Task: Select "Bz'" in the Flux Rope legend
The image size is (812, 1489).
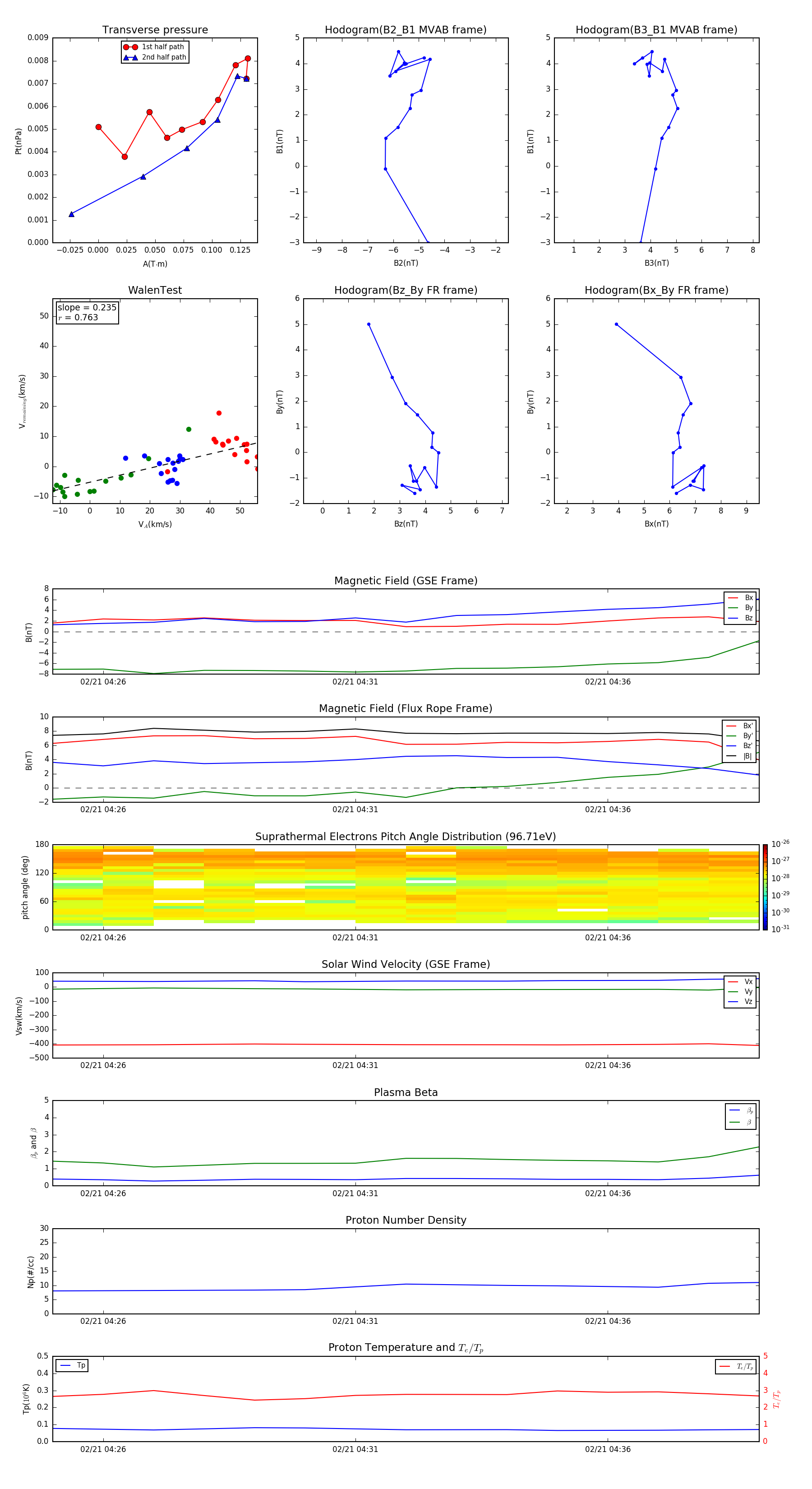Action: (739, 746)
